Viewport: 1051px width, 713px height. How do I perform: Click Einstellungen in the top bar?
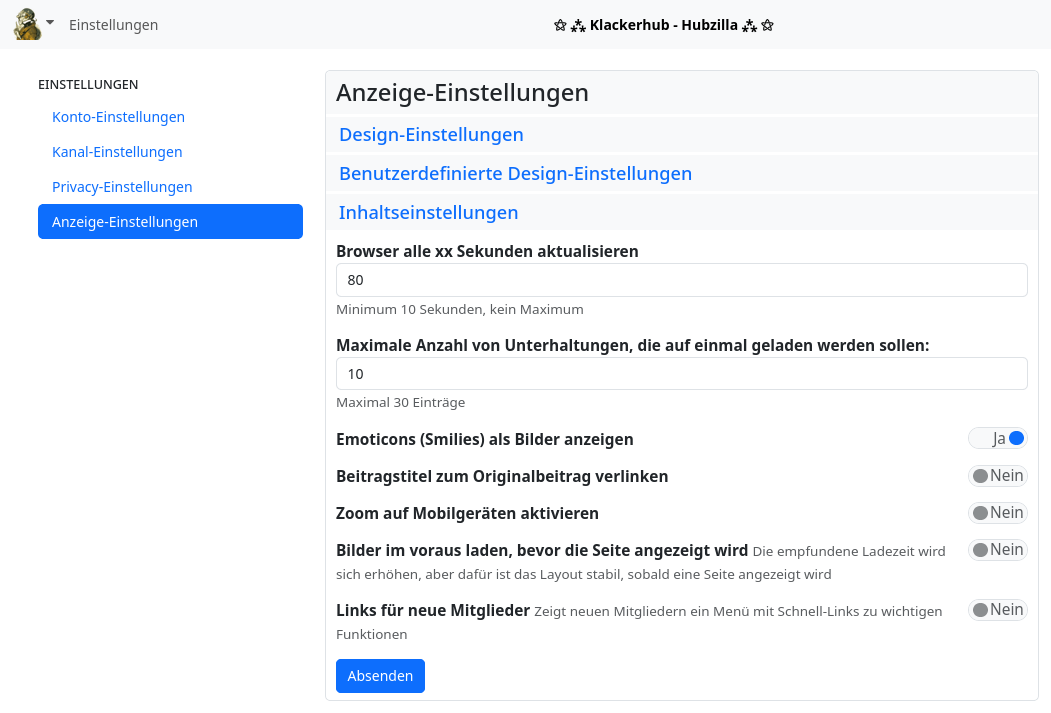coord(113,25)
